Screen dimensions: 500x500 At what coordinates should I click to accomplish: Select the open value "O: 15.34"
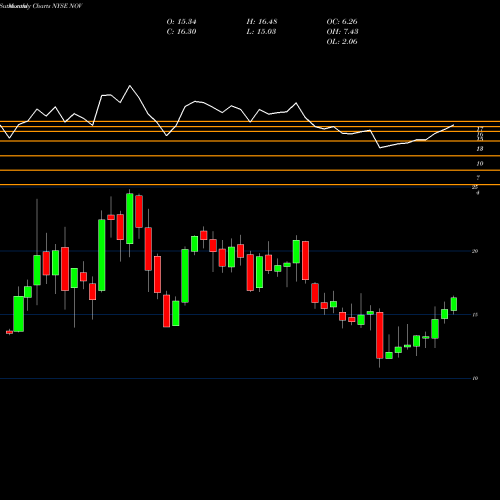[x=181, y=22]
